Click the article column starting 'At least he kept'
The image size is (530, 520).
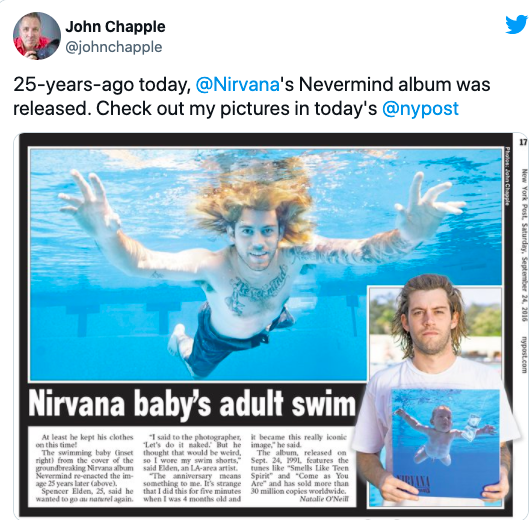coord(85,468)
